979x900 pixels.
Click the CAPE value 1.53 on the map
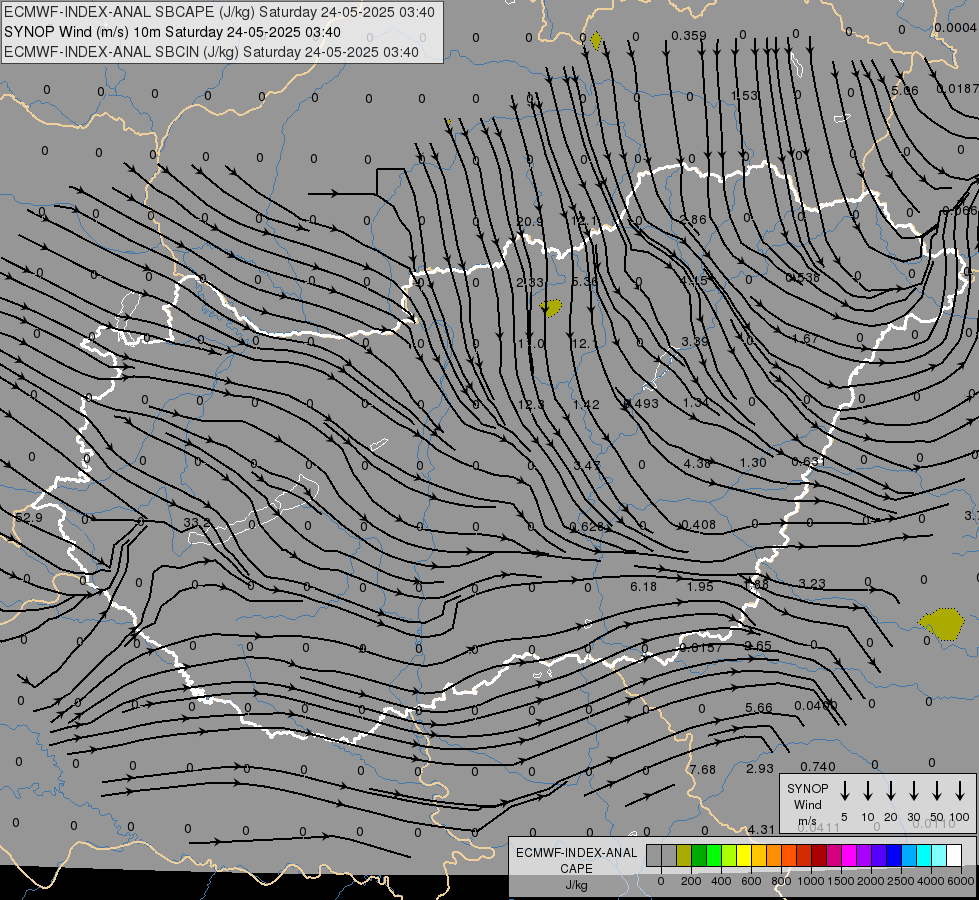tap(744, 96)
